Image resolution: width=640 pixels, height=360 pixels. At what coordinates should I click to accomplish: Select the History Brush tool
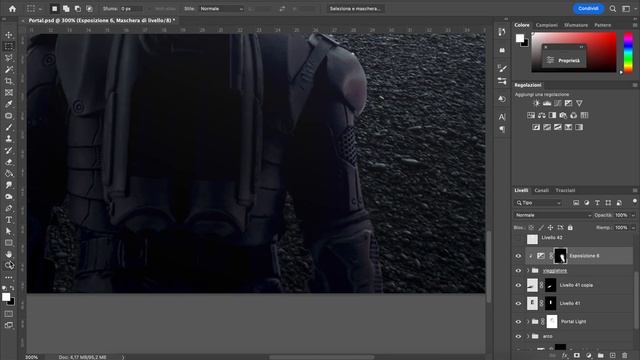[x=9, y=151]
